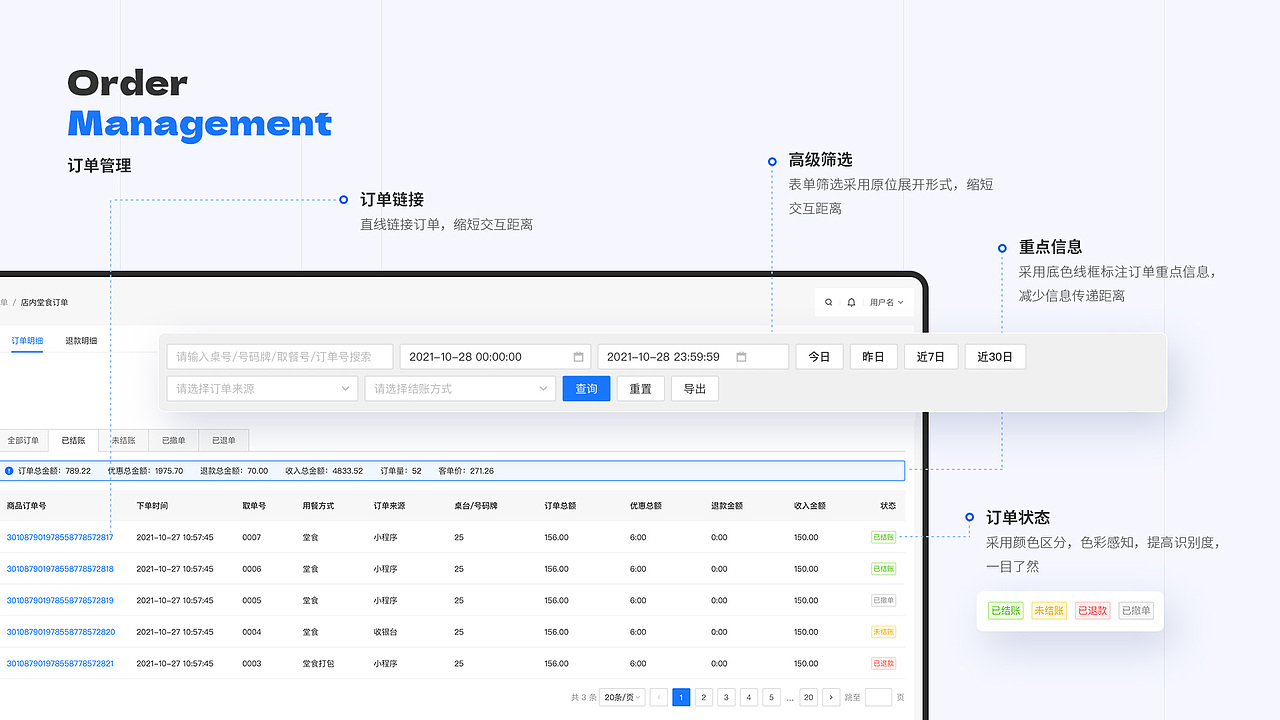Image resolution: width=1280 pixels, height=720 pixels.
Task: Click calendar icon in end date field
Action: [742, 357]
